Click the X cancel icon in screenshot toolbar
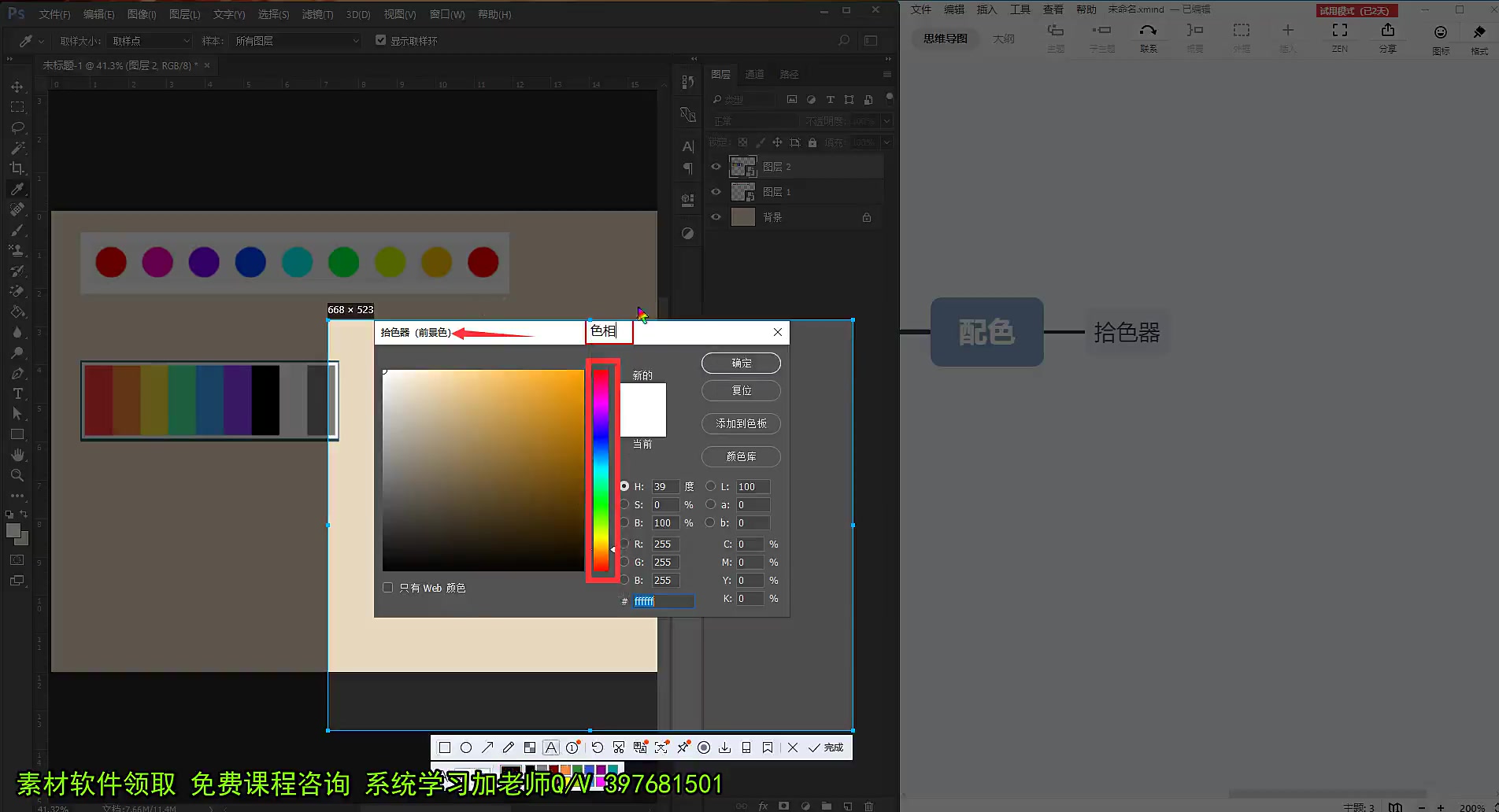This screenshot has width=1499, height=812. click(x=793, y=747)
